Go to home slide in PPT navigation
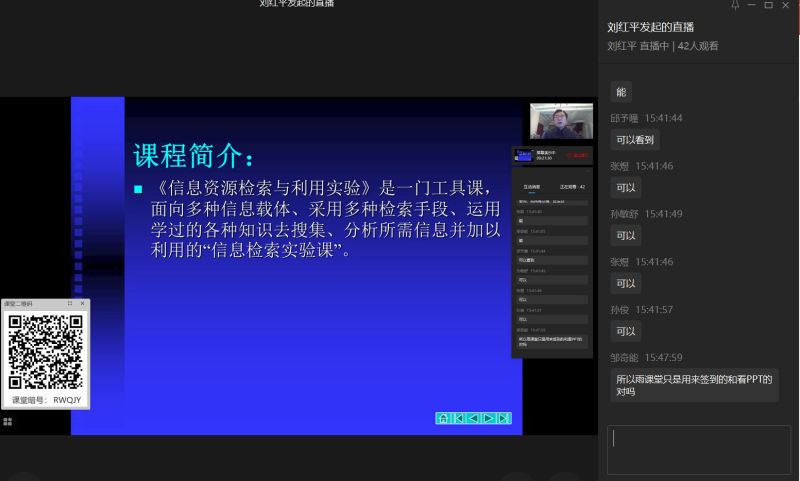The image size is (800, 481). coord(443,418)
